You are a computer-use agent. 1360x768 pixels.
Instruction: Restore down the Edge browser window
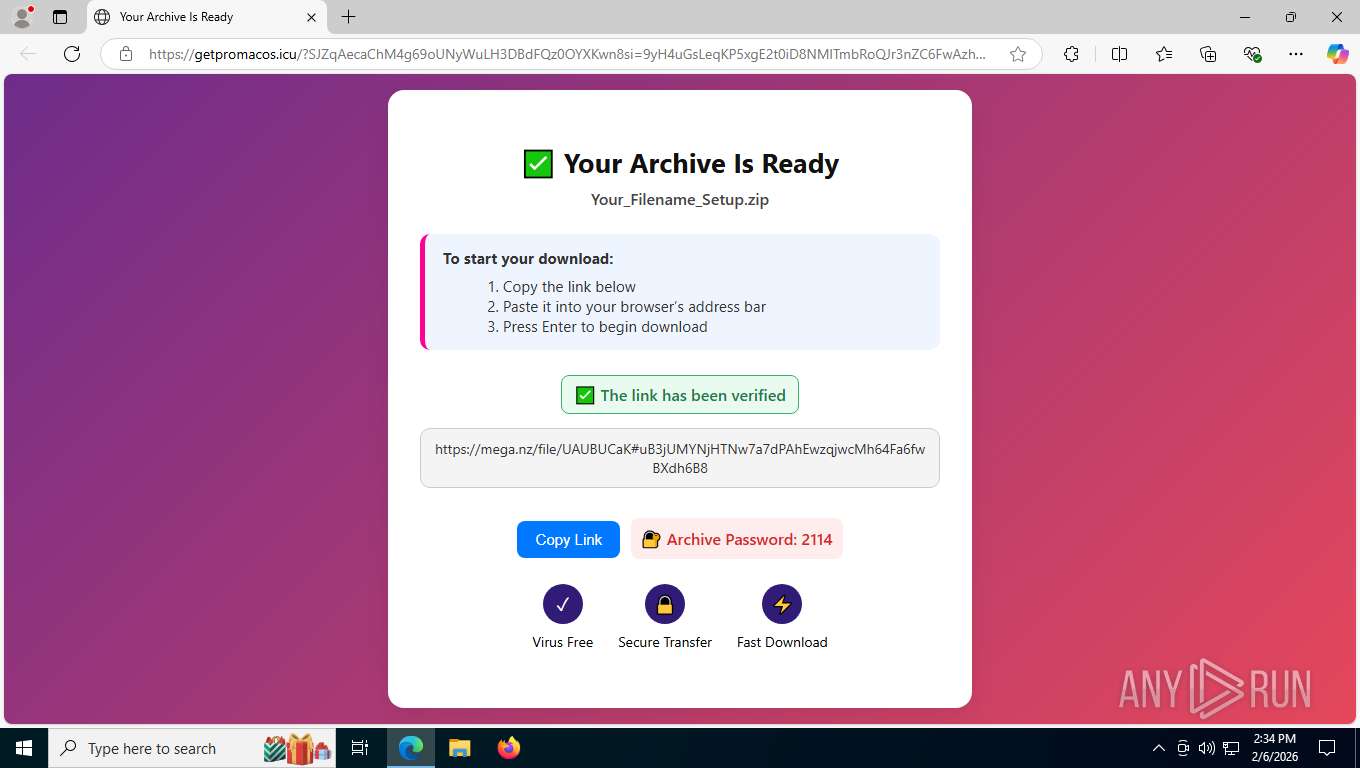tap(1291, 16)
